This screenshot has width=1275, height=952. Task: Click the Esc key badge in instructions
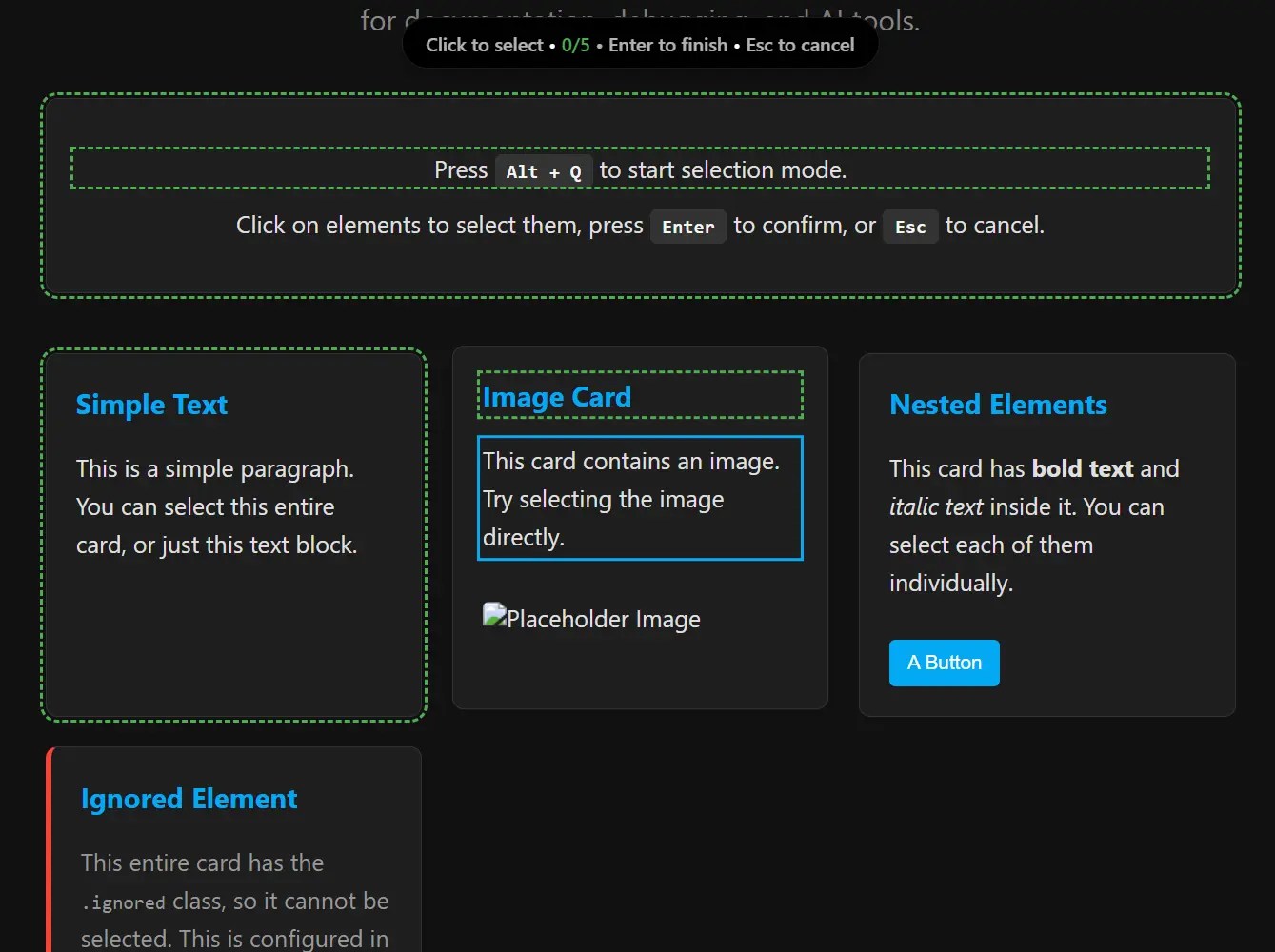point(910,227)
